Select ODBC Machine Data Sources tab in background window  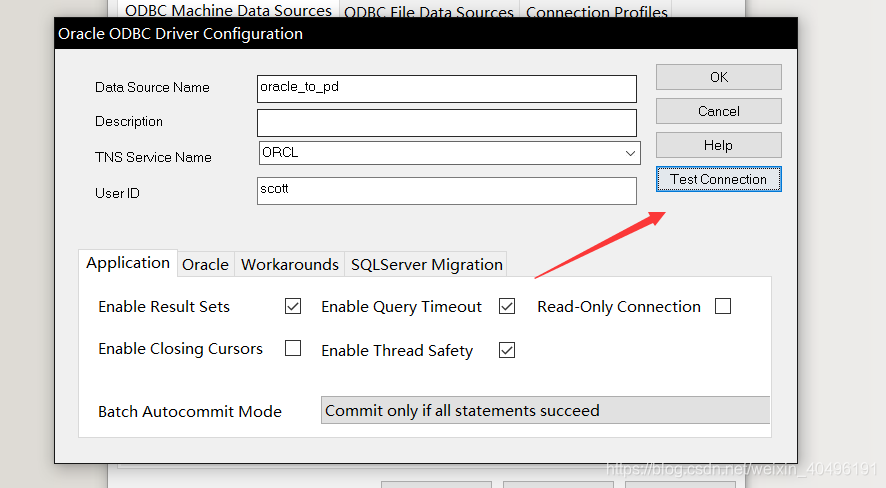(228, 10)
